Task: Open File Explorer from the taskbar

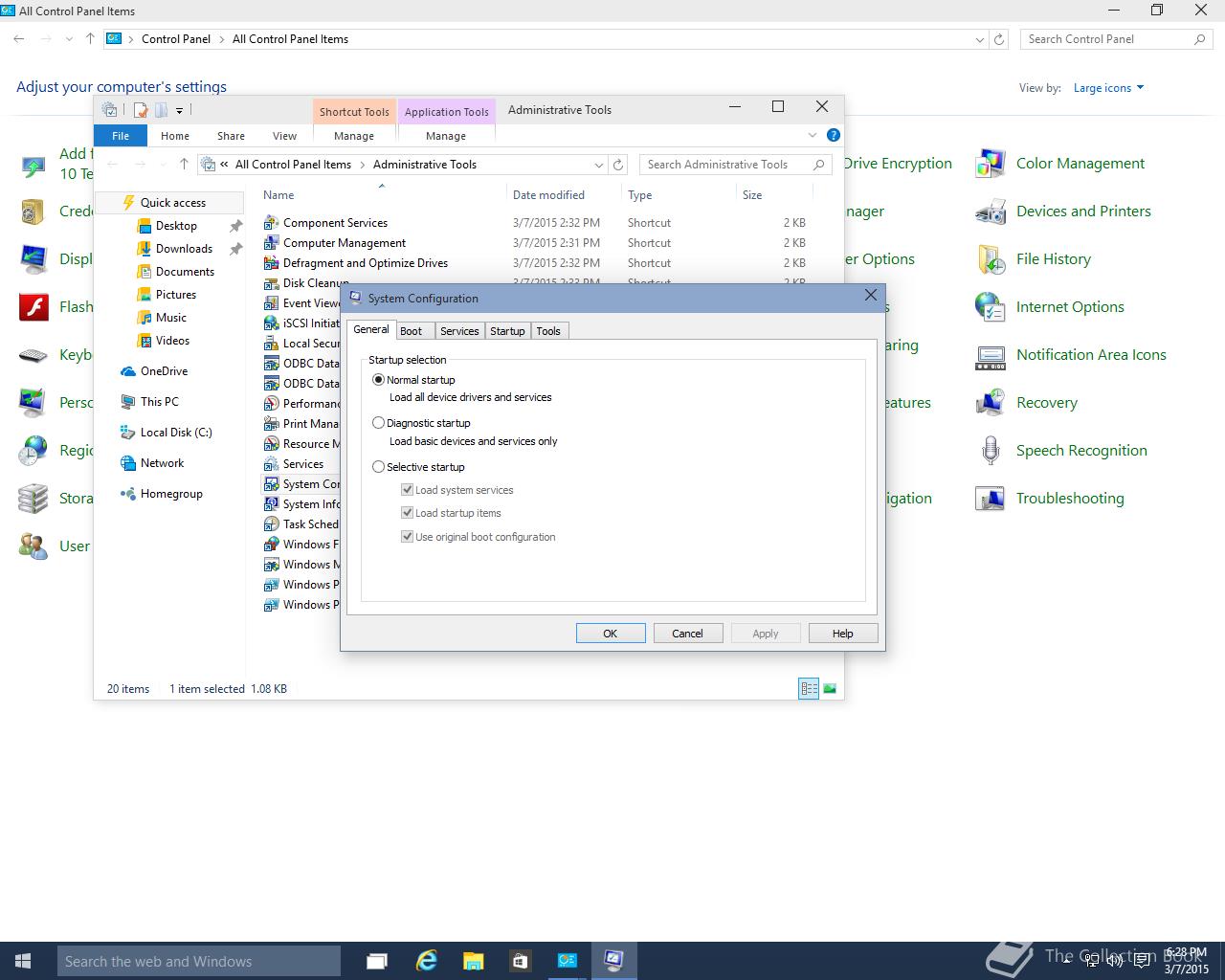Action: (473, 961)
